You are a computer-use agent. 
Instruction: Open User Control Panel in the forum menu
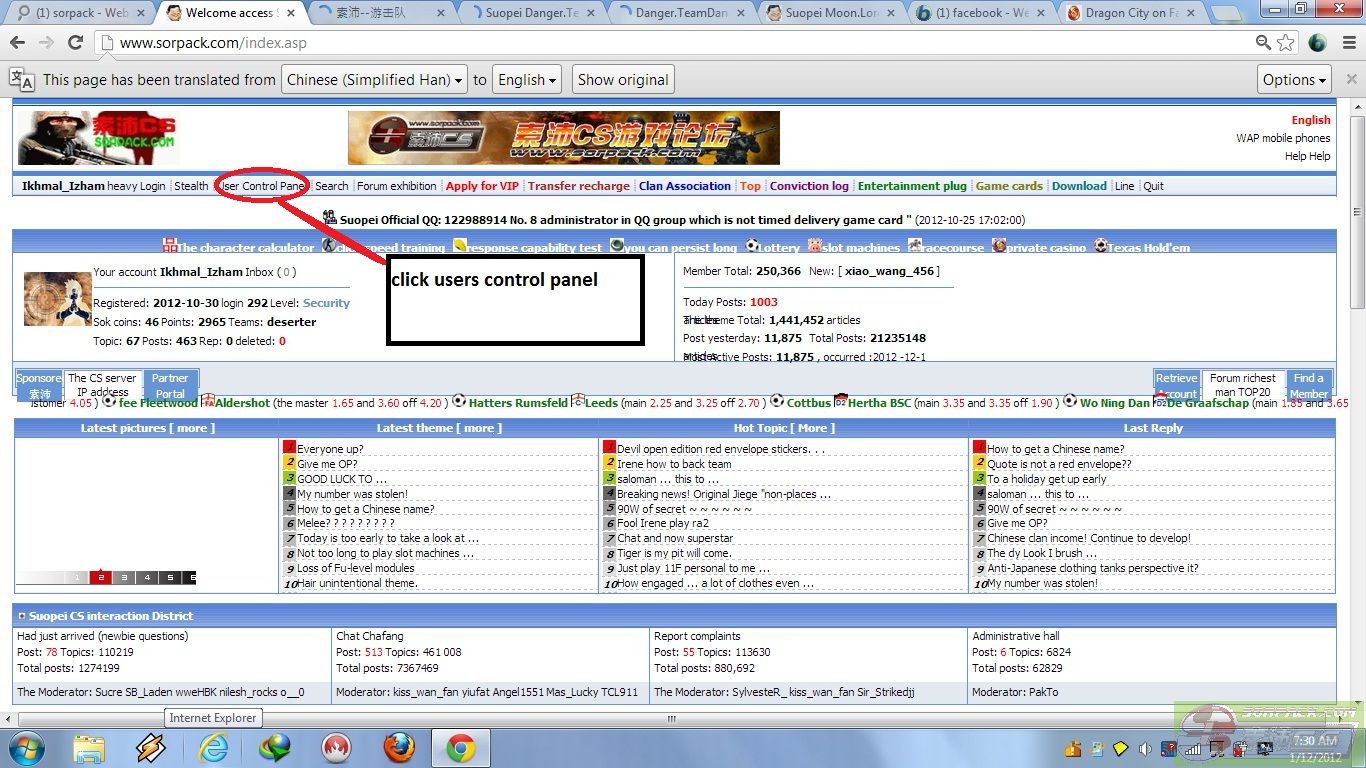[262, 186]
